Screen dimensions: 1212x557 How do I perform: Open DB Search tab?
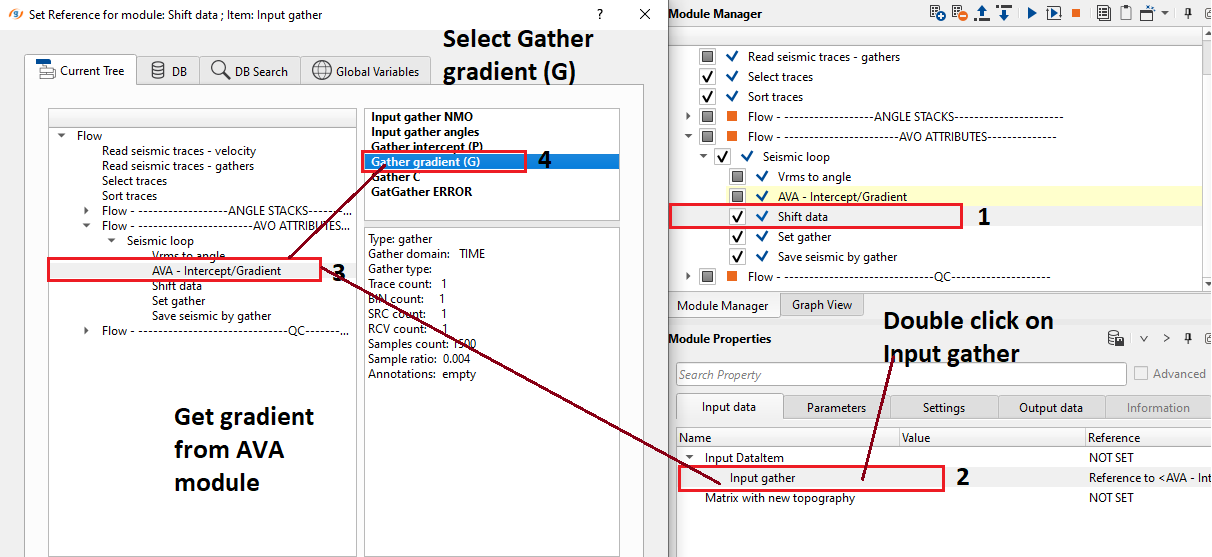point(249,71)
